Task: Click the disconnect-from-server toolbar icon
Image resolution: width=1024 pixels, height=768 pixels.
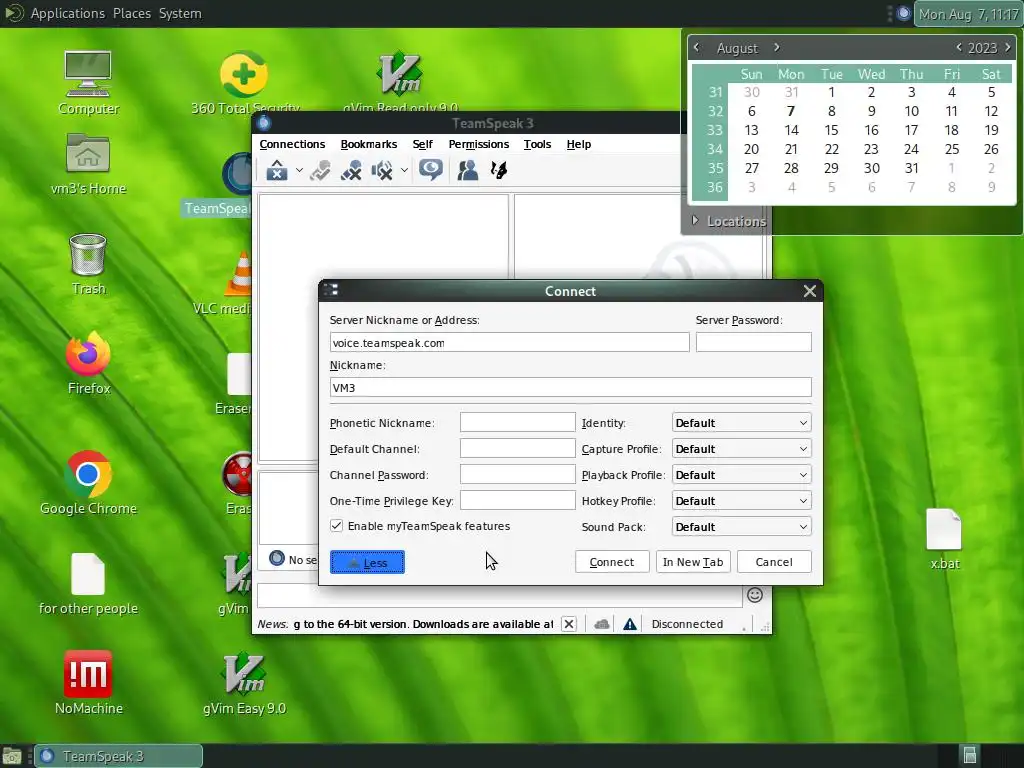Action: point(277,170)
